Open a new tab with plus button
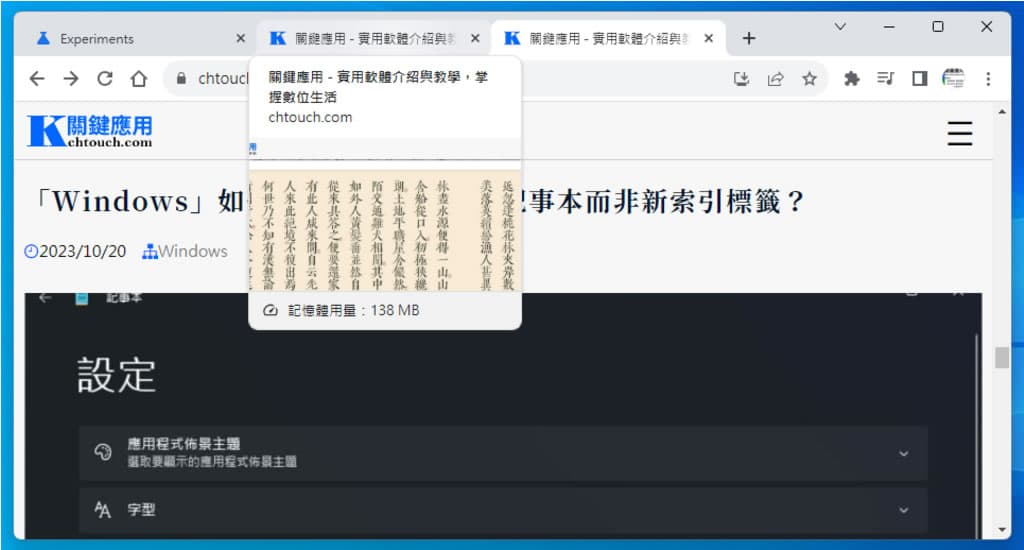Image resolution: width=1024 pixels, height=550 pixels. pos(749,39)
